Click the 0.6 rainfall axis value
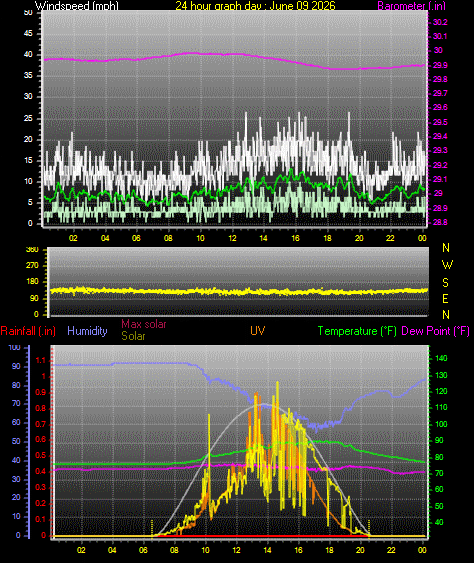474x563 pixels. pyautogui.click(x=41, y=439)
